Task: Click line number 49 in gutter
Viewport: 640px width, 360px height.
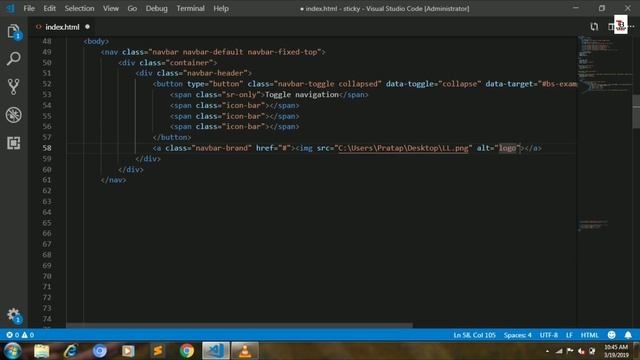Action: point(47,52)
